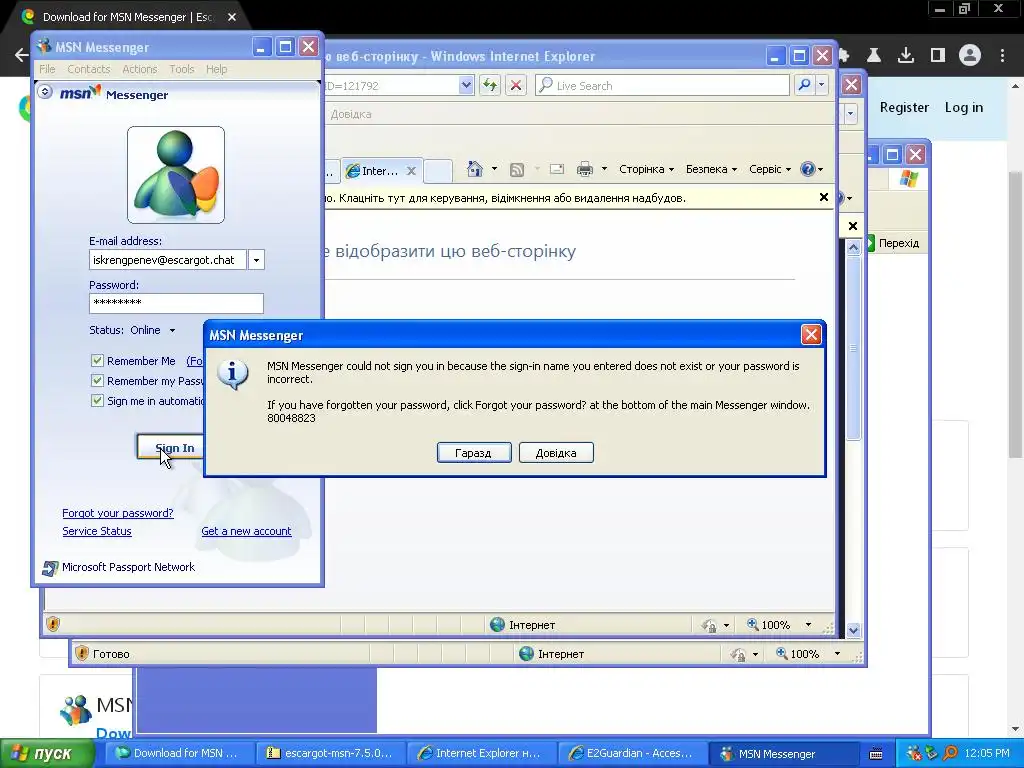The width and height of the screenshot is (1024, 768).
Task: Click the Live Search magnifier button
Action: (x=805, y=85)
